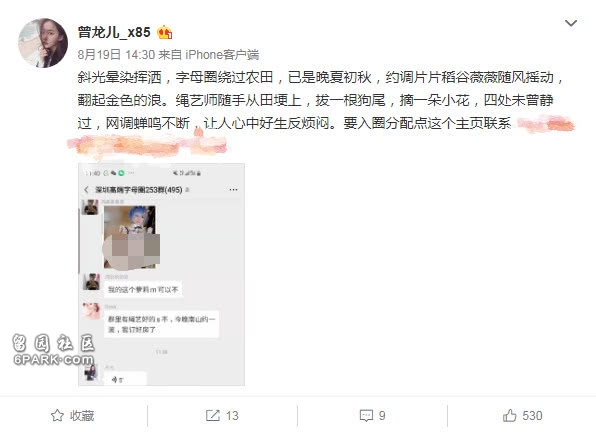Click the star favorite icon
The image size is (596, 432).
click(x=57, y=415)
